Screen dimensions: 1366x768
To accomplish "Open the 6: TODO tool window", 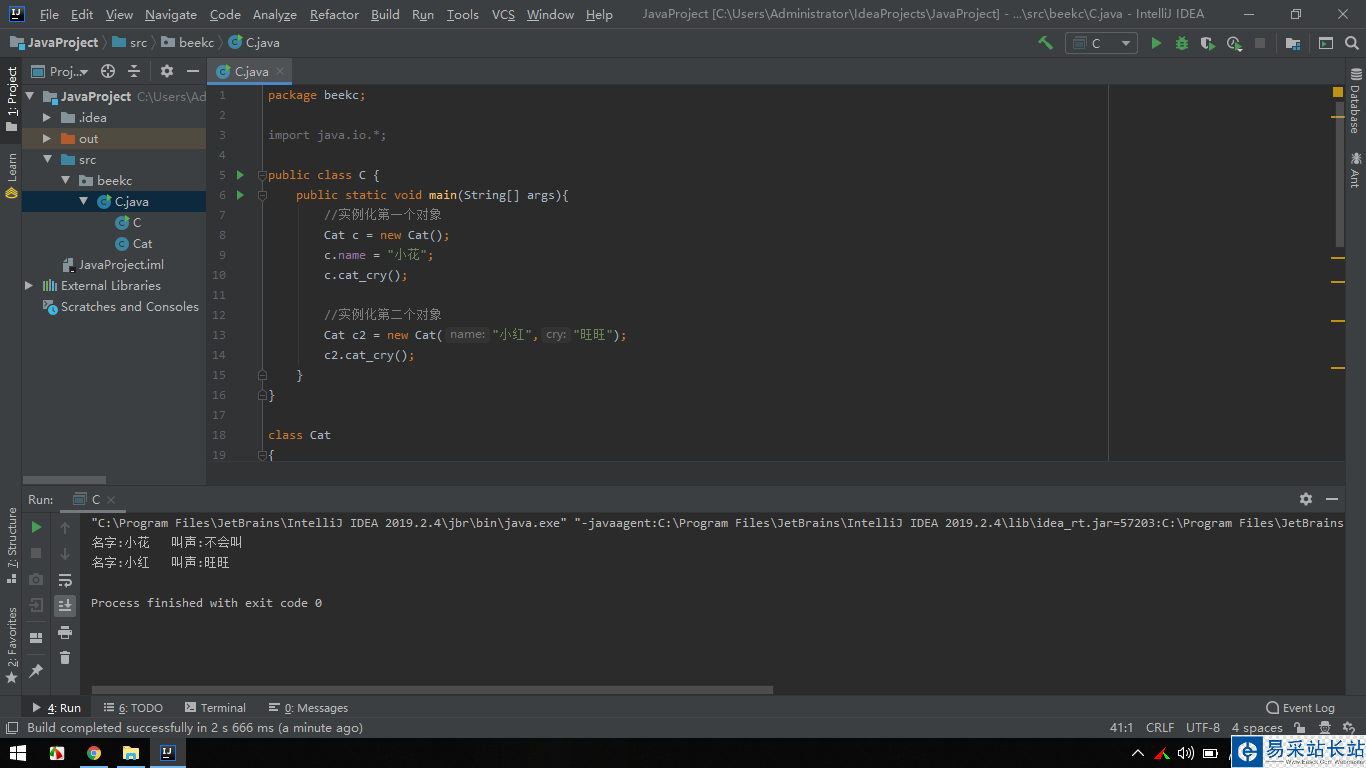I will point(134,707).
